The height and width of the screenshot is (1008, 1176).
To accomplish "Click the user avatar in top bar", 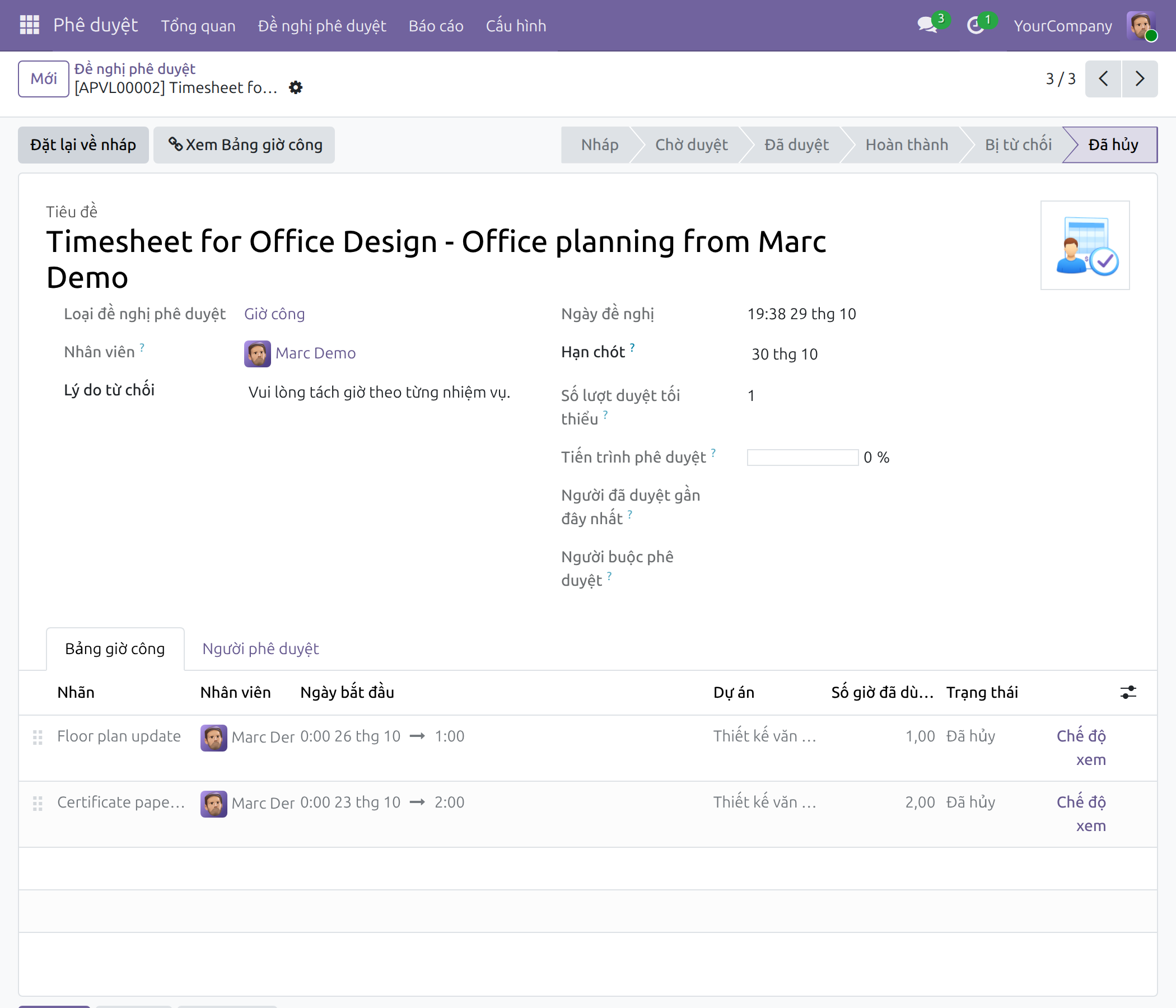I will pyautogui.click(x=1141, y=26).
